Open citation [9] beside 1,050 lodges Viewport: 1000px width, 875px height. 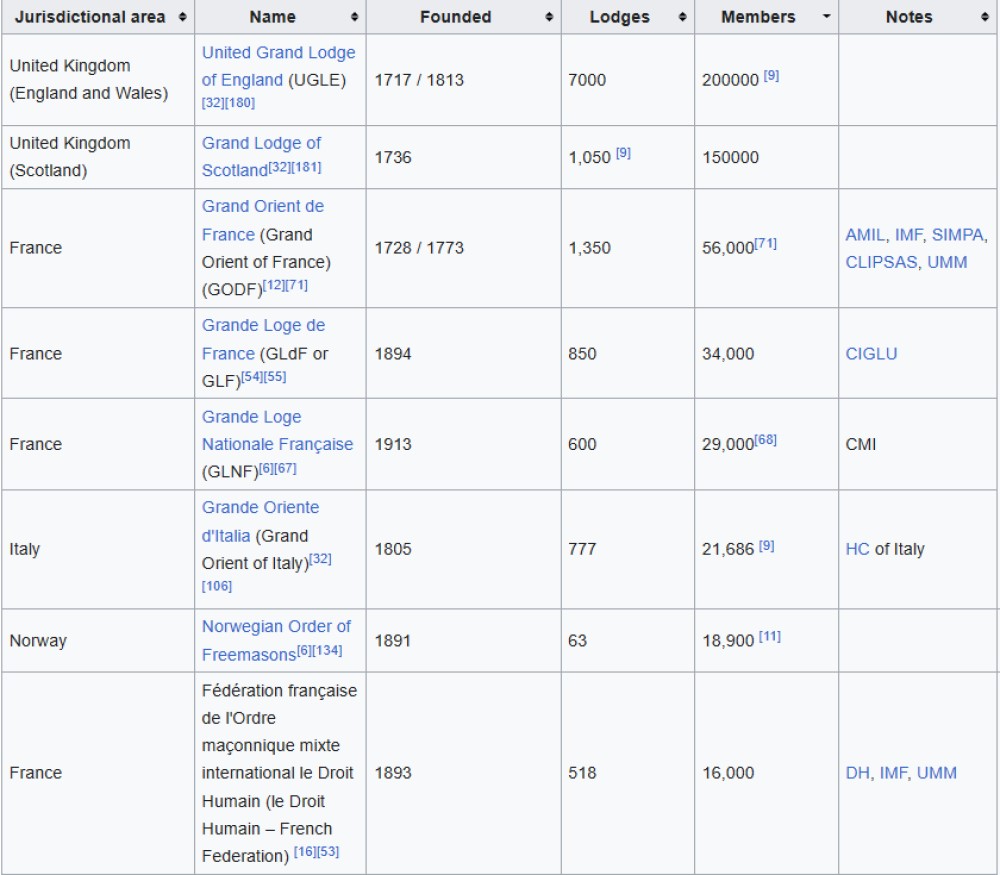(x=623, y=153)
